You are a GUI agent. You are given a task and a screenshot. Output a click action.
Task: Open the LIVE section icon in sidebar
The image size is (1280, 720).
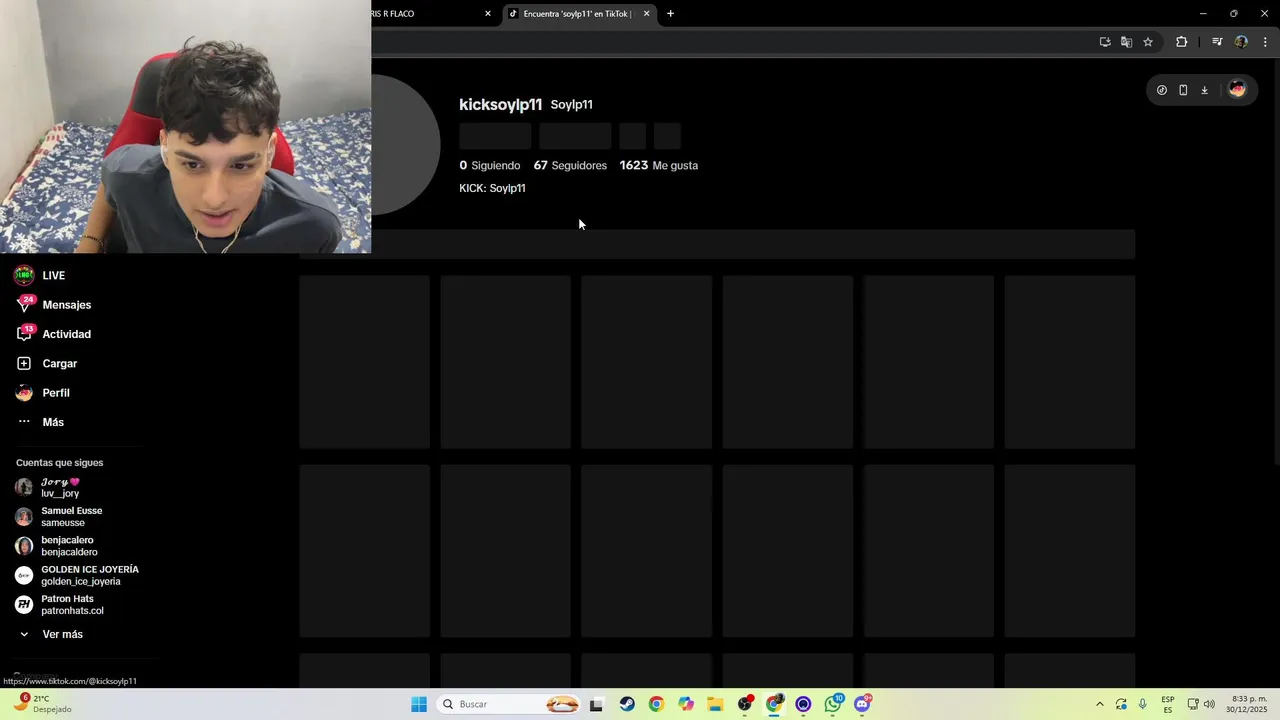point(24,276)
